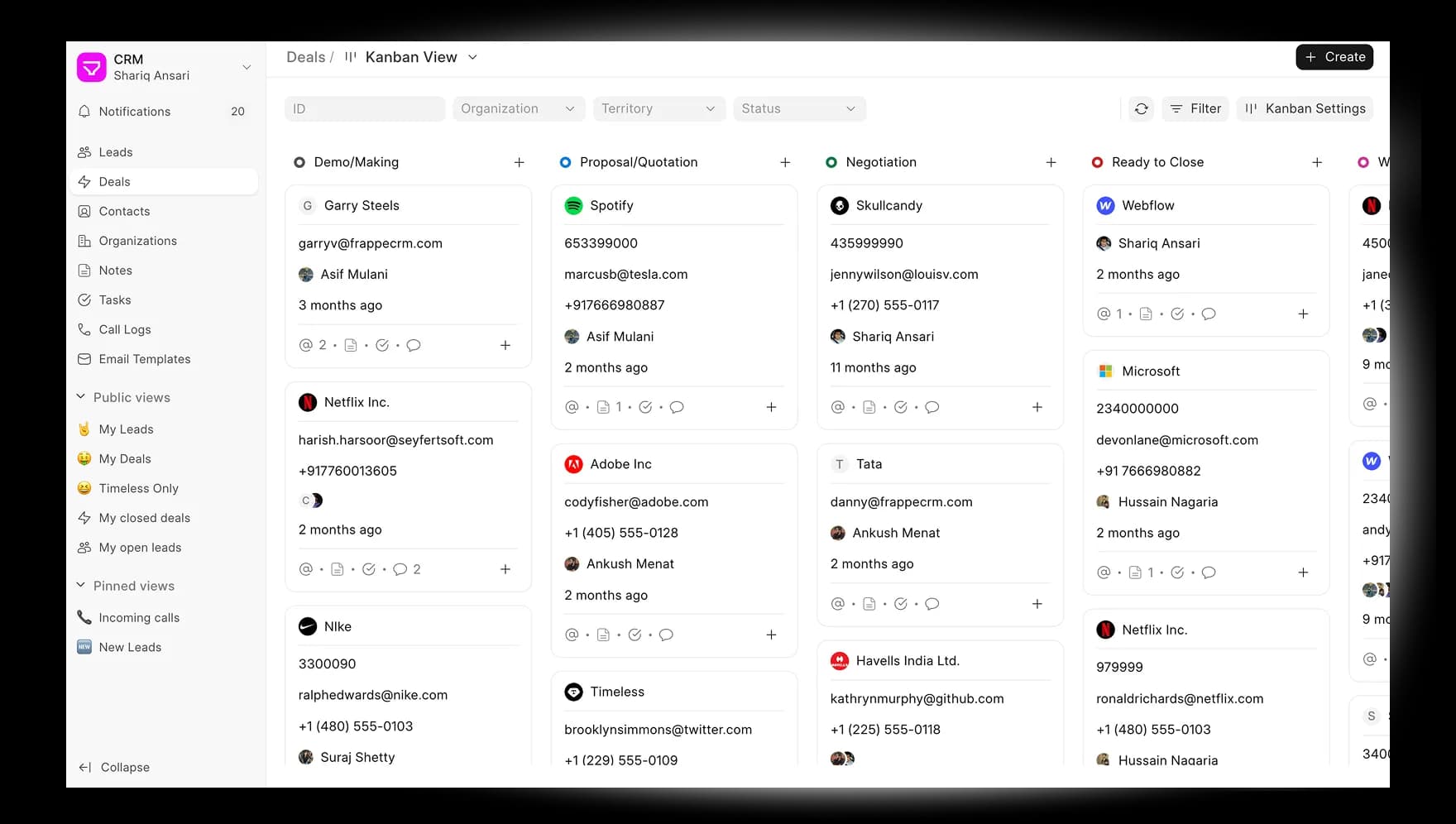Add a deal in Negotiation column
This screenshot has width=1456, height=824.
coord(1051,162)
